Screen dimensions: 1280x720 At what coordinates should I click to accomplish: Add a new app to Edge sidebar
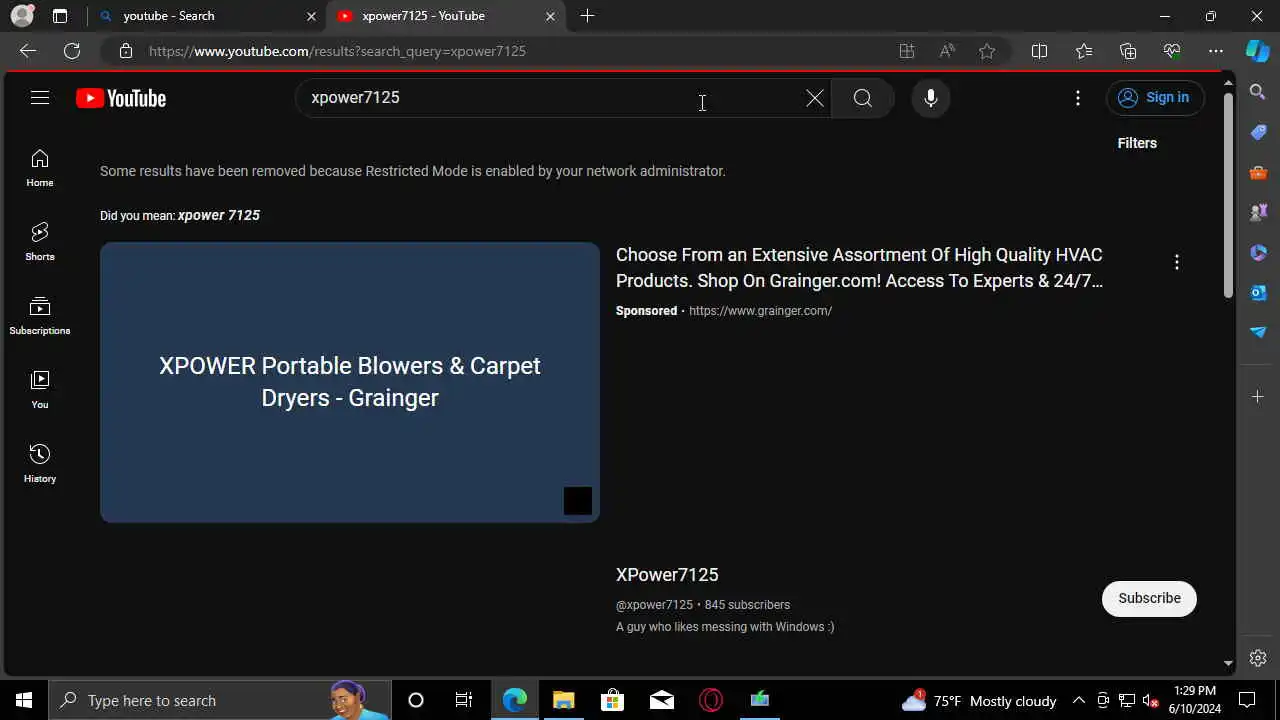[x=1258, y=397]
